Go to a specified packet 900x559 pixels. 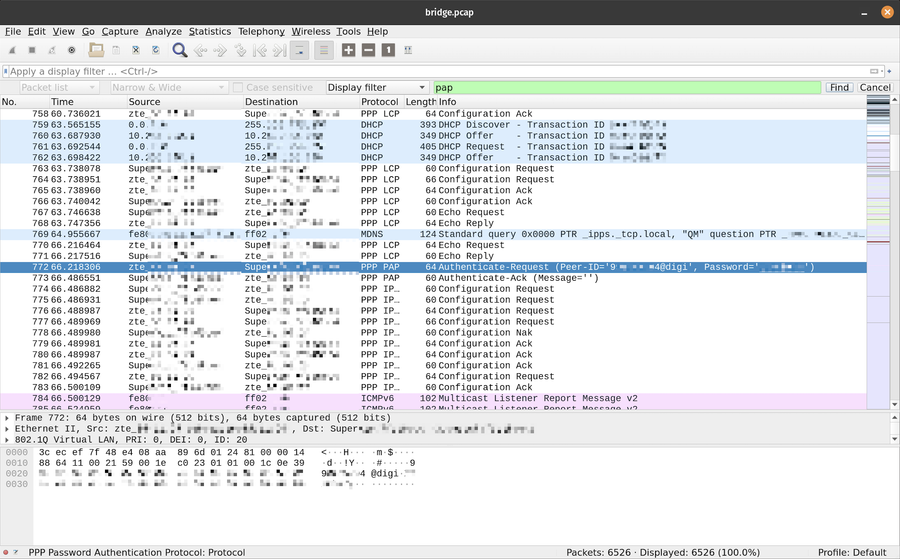click(x=240, y=51)
